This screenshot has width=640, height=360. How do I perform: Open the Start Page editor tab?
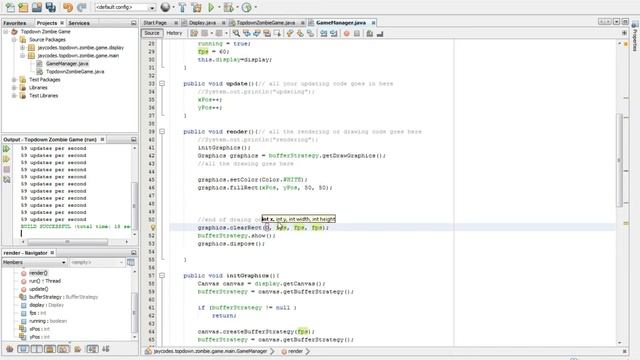point(155,23)
